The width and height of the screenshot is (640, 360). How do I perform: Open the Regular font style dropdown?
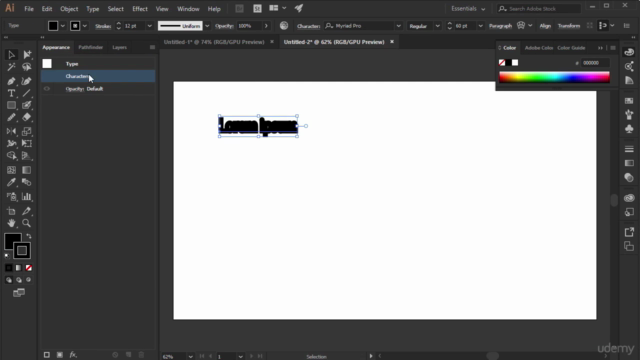[437, 26]
